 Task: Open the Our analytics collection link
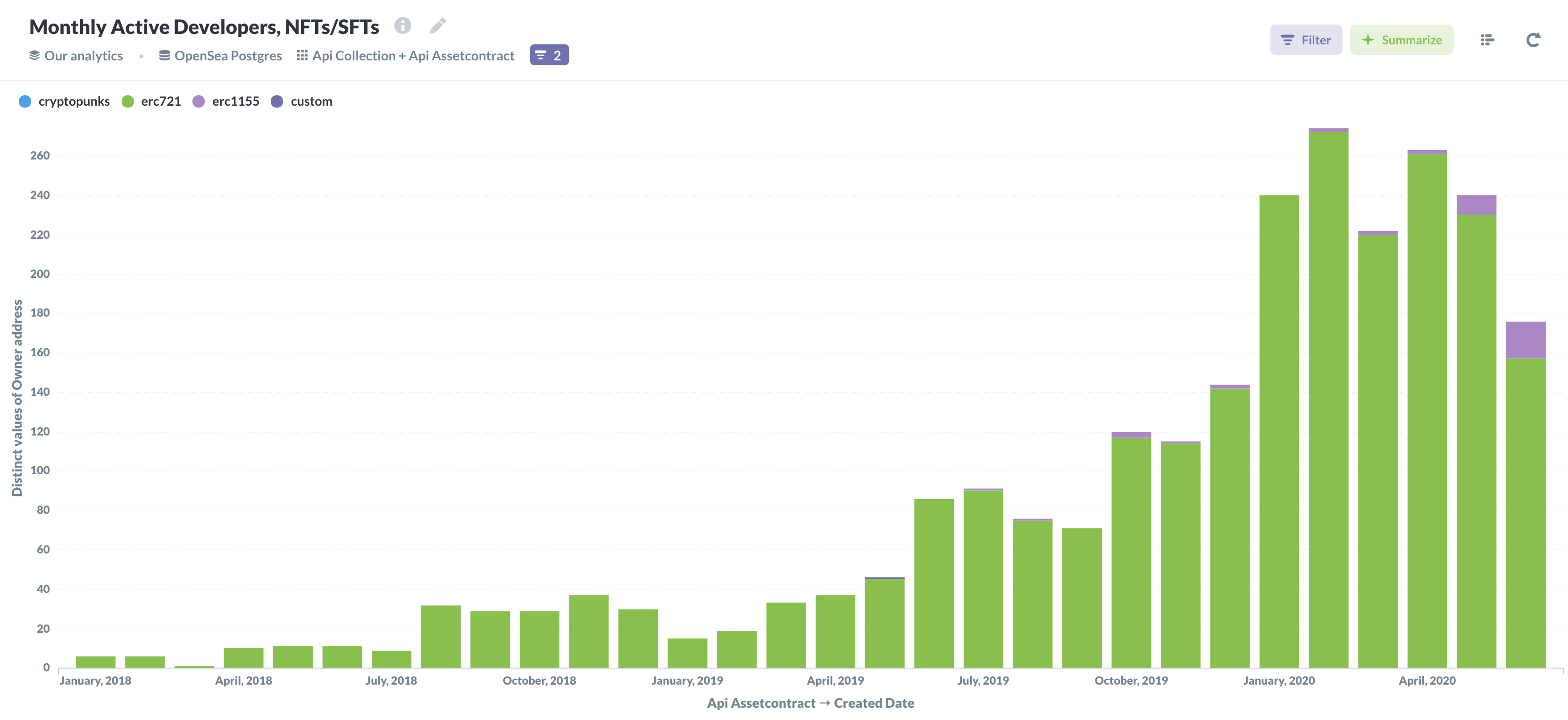click(83, 56)
